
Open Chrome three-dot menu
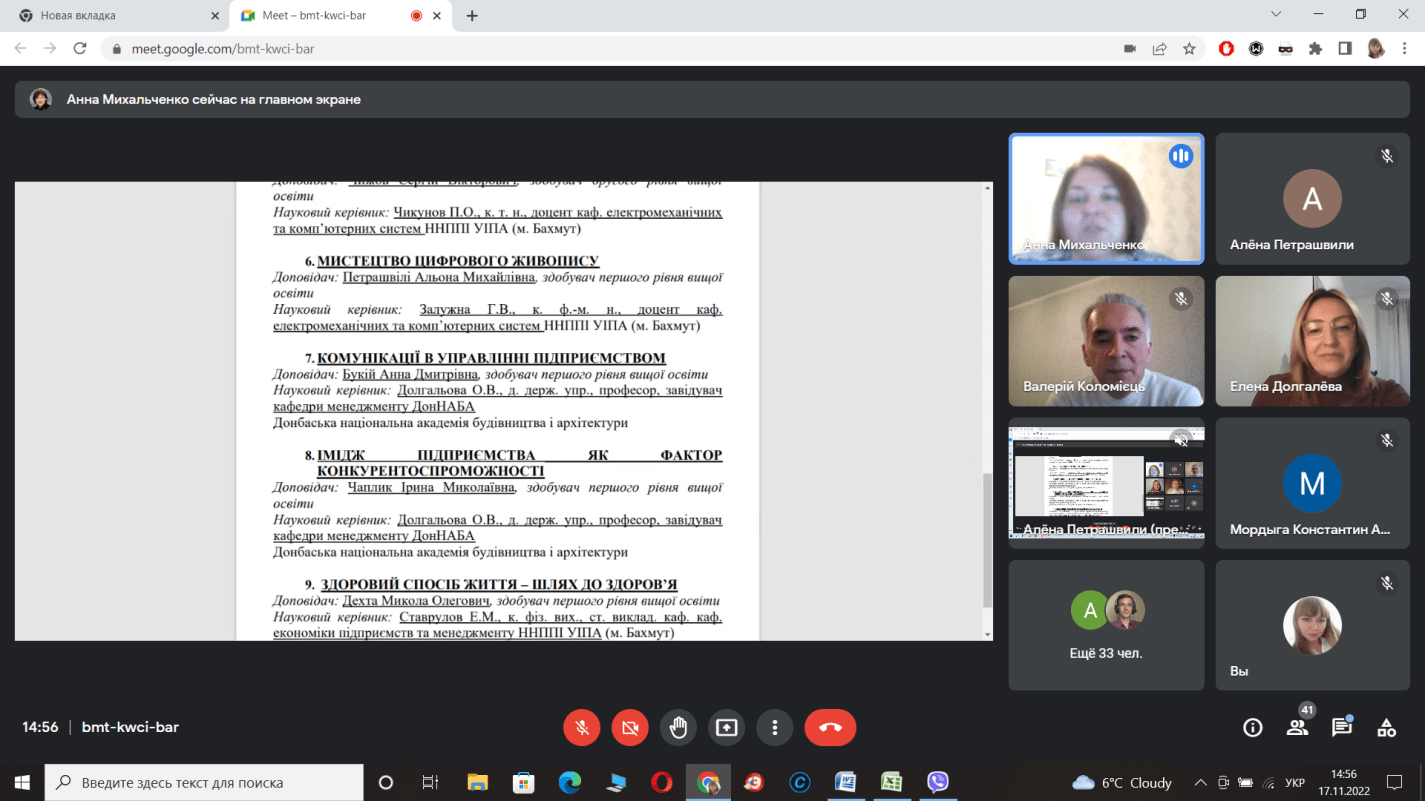click(1405, 48)
